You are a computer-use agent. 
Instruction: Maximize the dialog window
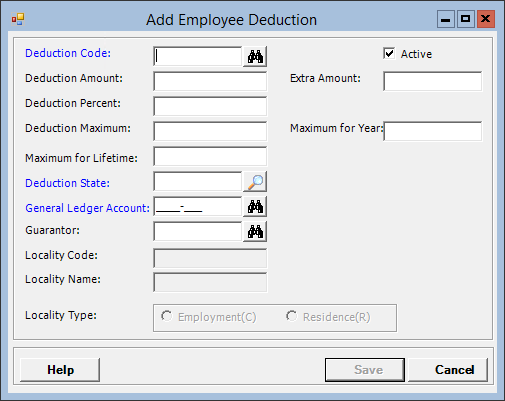coord(466,19)
